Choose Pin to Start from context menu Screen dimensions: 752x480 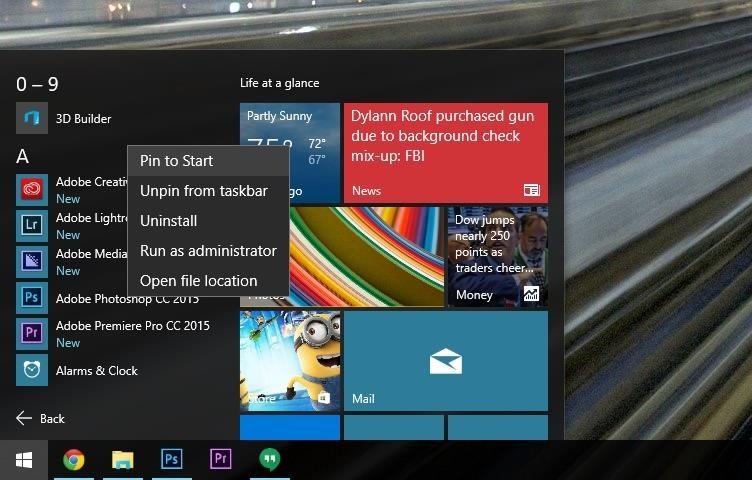coord(208,161)
